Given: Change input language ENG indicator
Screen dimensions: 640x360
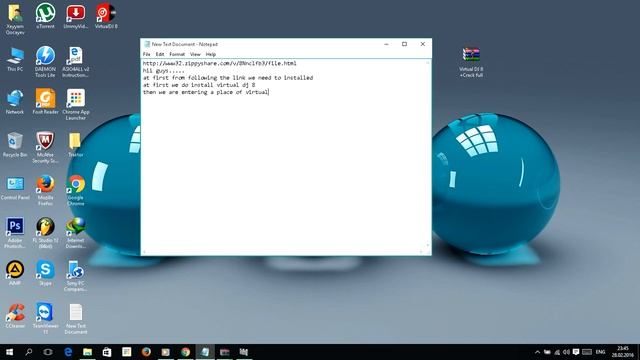Looking at the screenshot, I should coord(600,352).
